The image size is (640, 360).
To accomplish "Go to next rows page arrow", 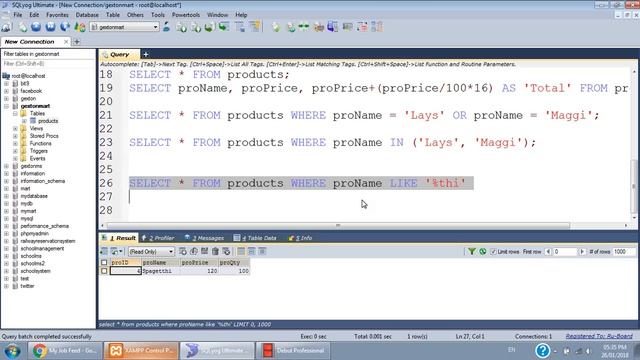I will coord(582,252).
